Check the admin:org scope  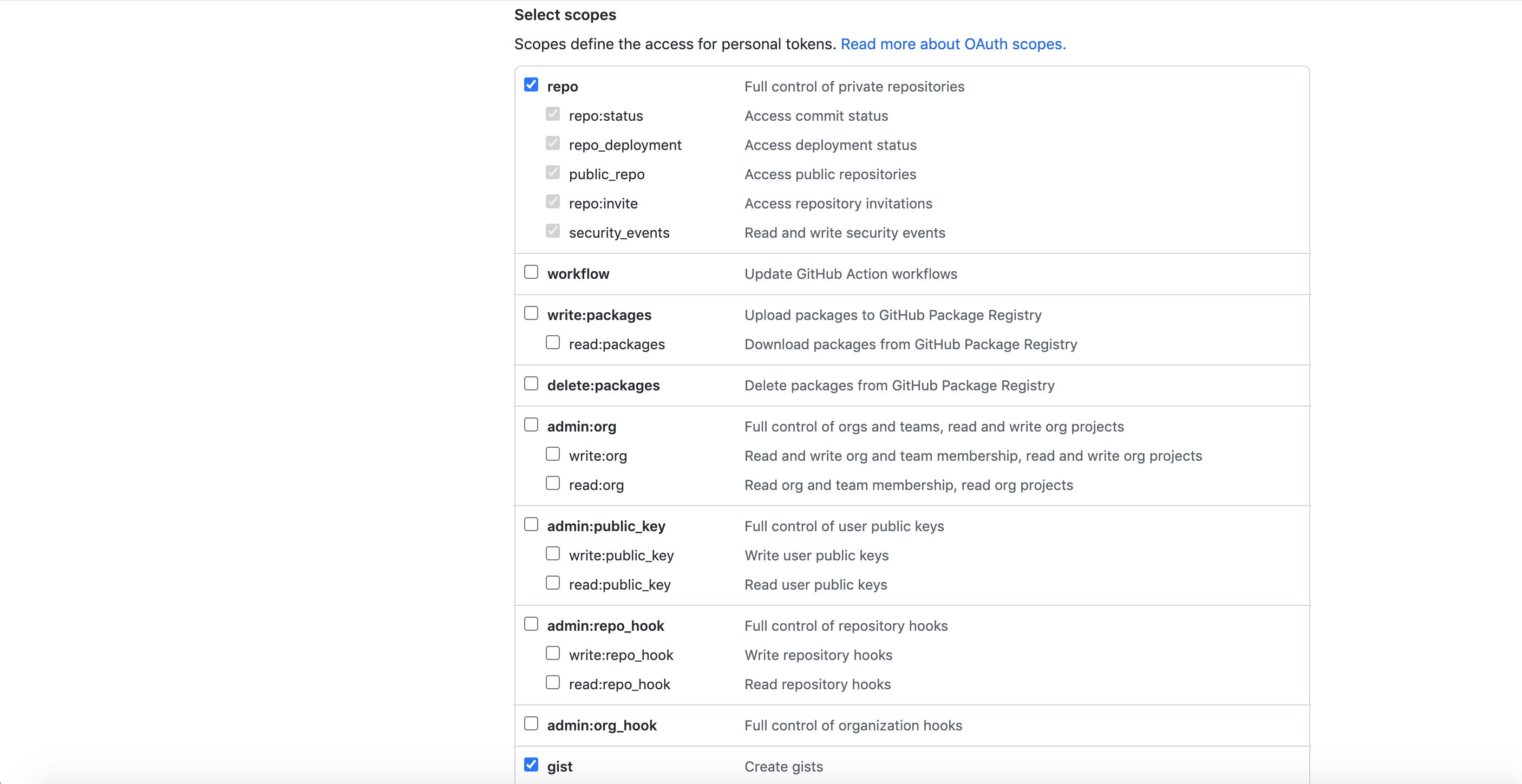point(531,425)
